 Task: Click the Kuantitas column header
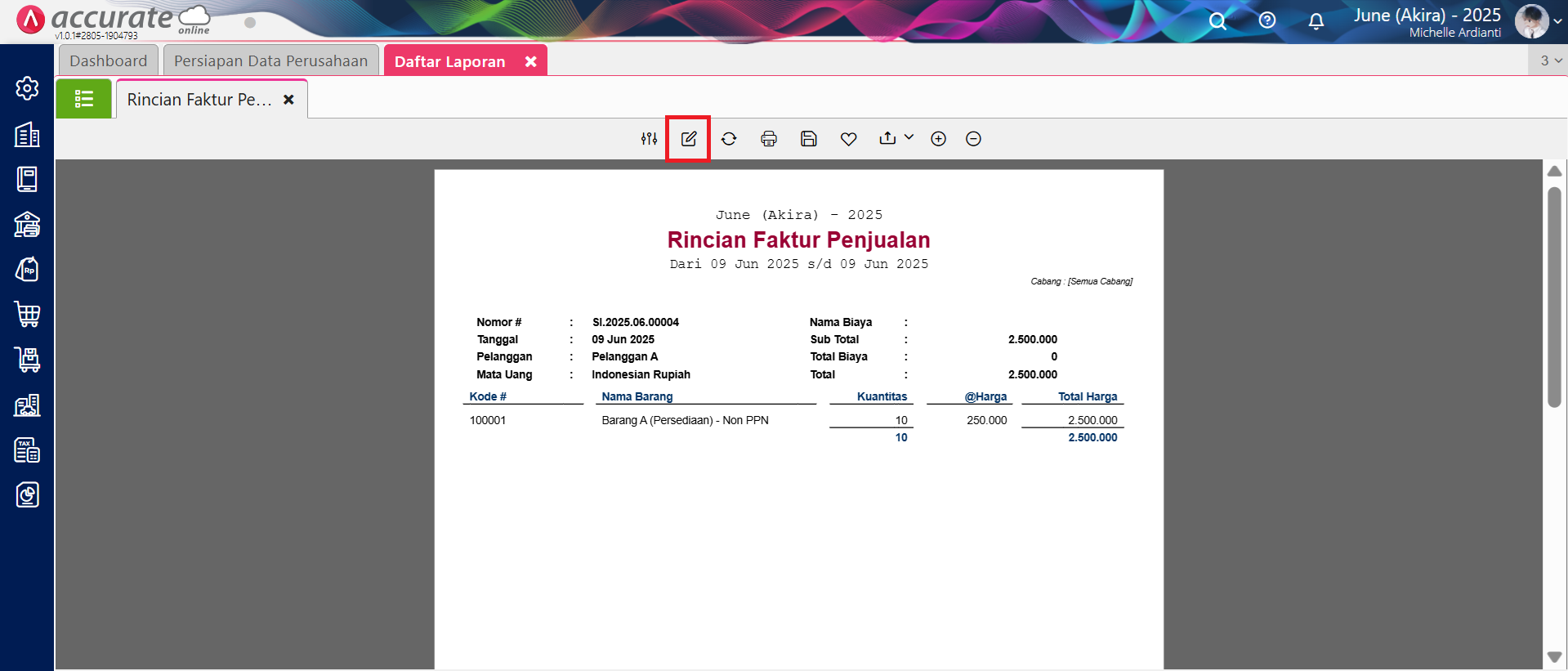pyautogui.click(x=882, y=396)
